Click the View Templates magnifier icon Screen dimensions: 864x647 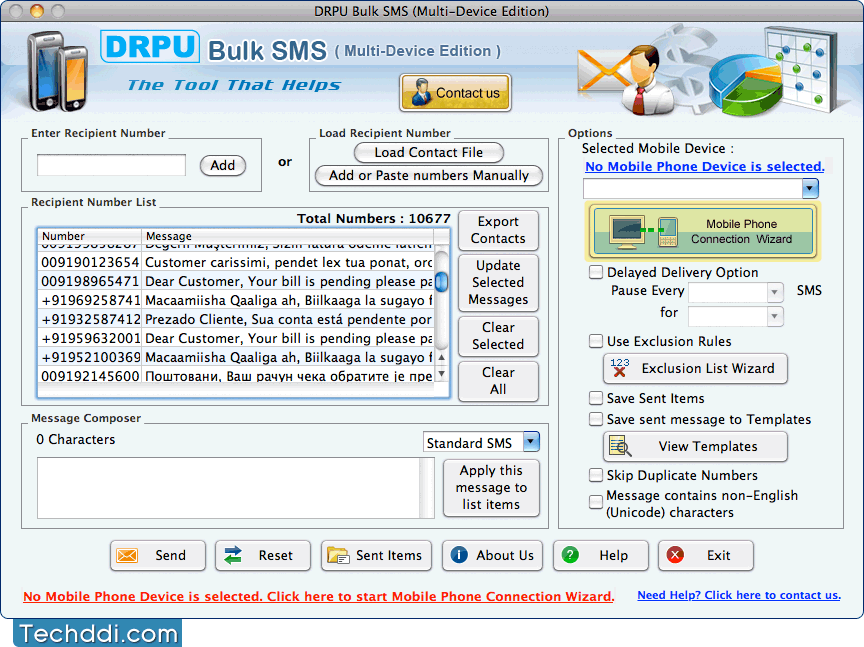(620, 446)
